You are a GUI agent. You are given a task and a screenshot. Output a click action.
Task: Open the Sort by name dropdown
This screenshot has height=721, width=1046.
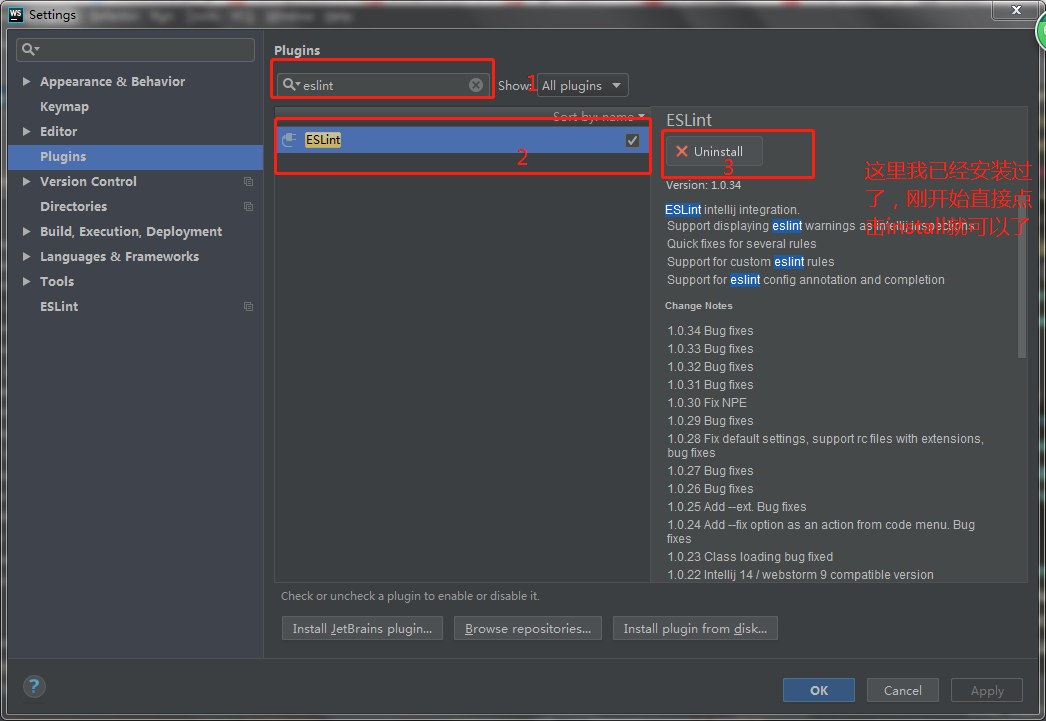(599, 116)
